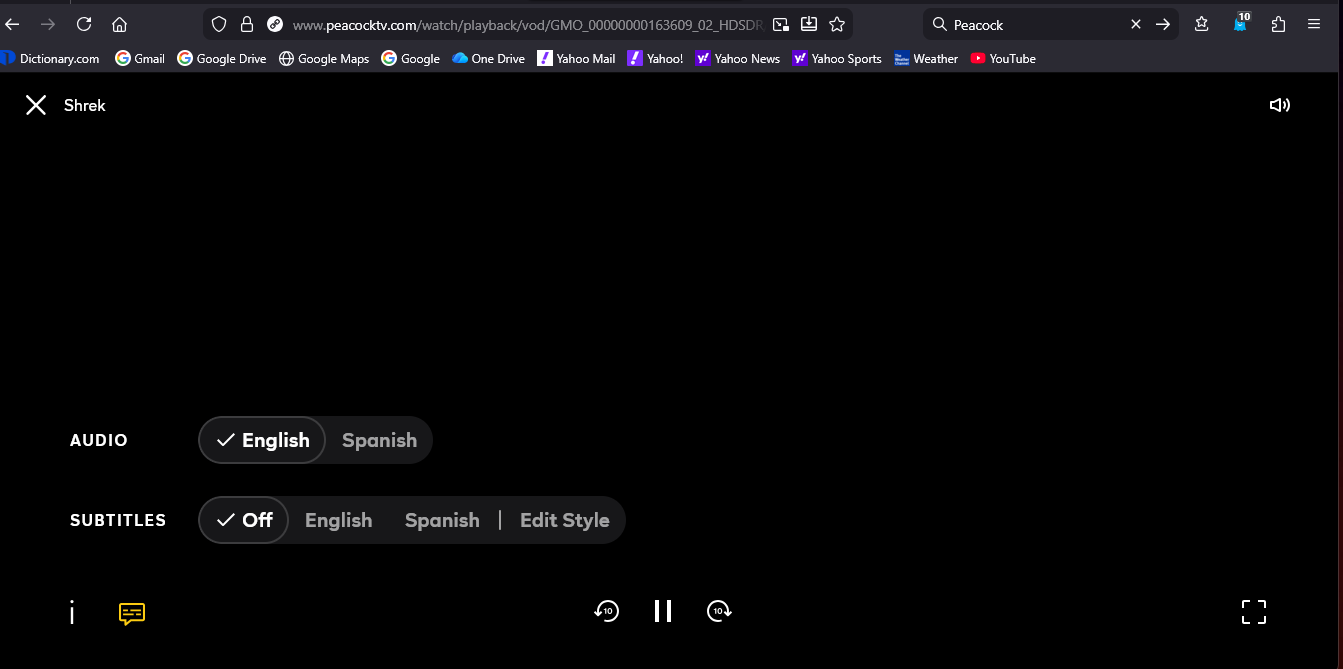Open the Google bookmark

click(x=411, y=59)
